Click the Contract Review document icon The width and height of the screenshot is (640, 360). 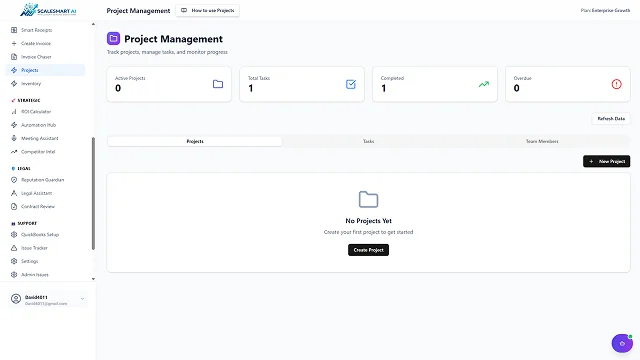(x=14, y=207)
